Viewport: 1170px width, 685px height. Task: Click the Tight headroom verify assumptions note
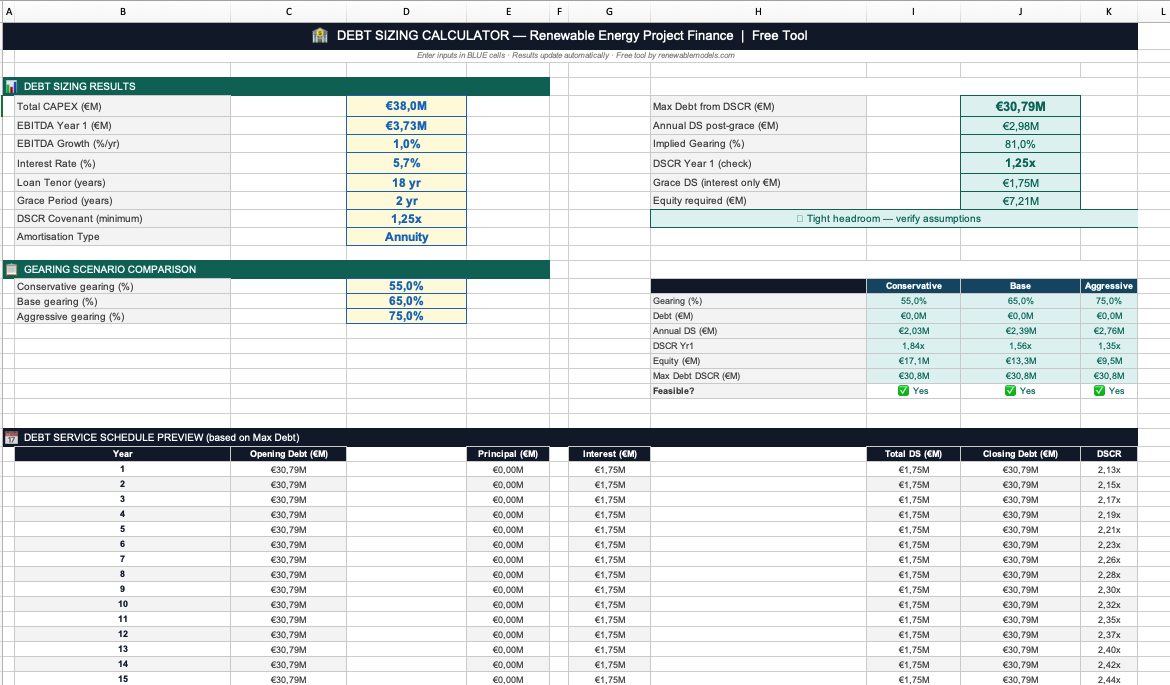point(894,219)
